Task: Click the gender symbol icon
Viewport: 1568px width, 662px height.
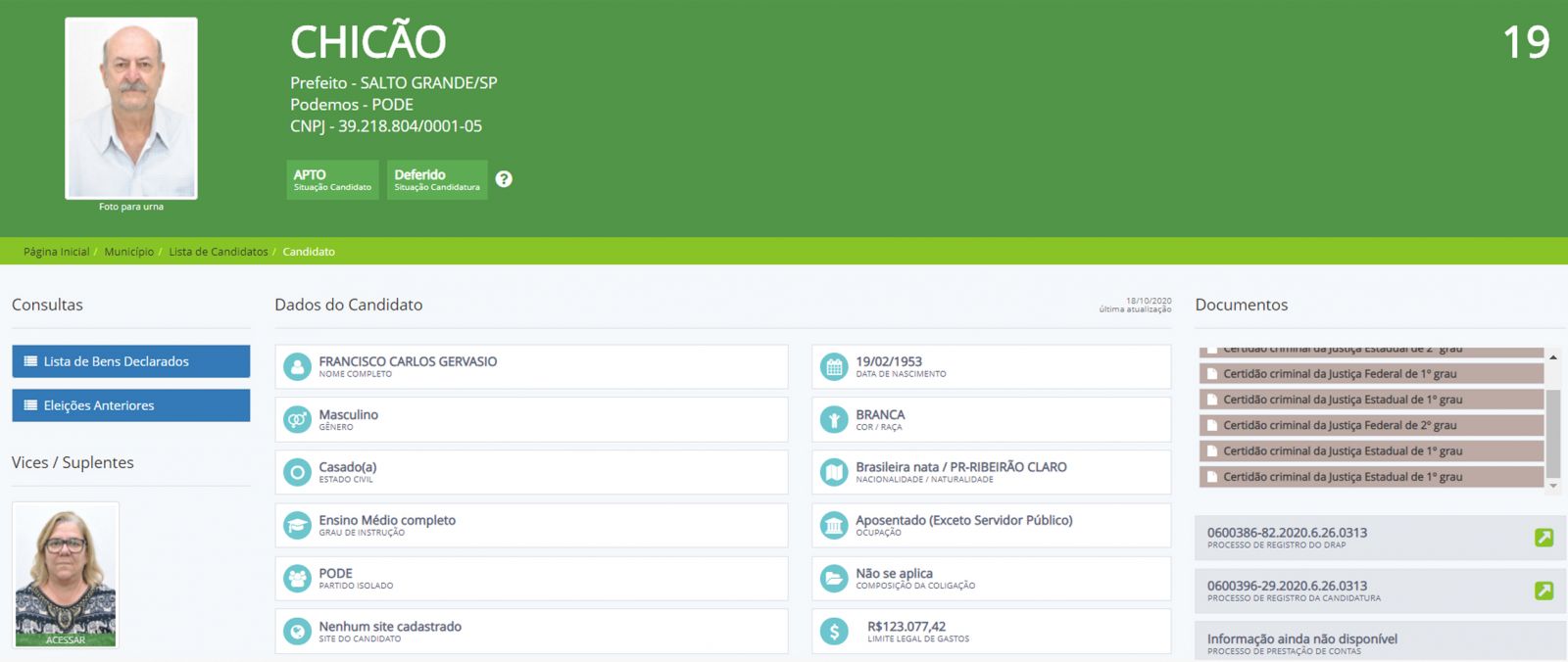Action: pos(297,420)
